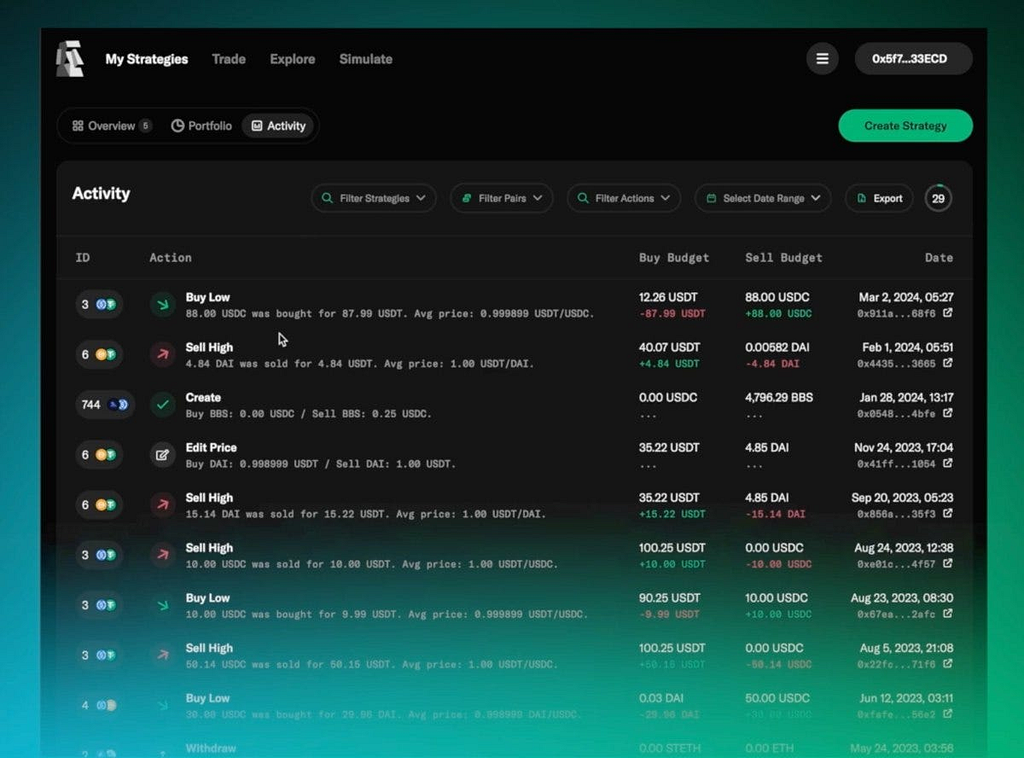Click the 0.00582 DAI sell budget value
Image resolution: width=1024 pixels, height=758 pixels.
click(x=777, y=347)
